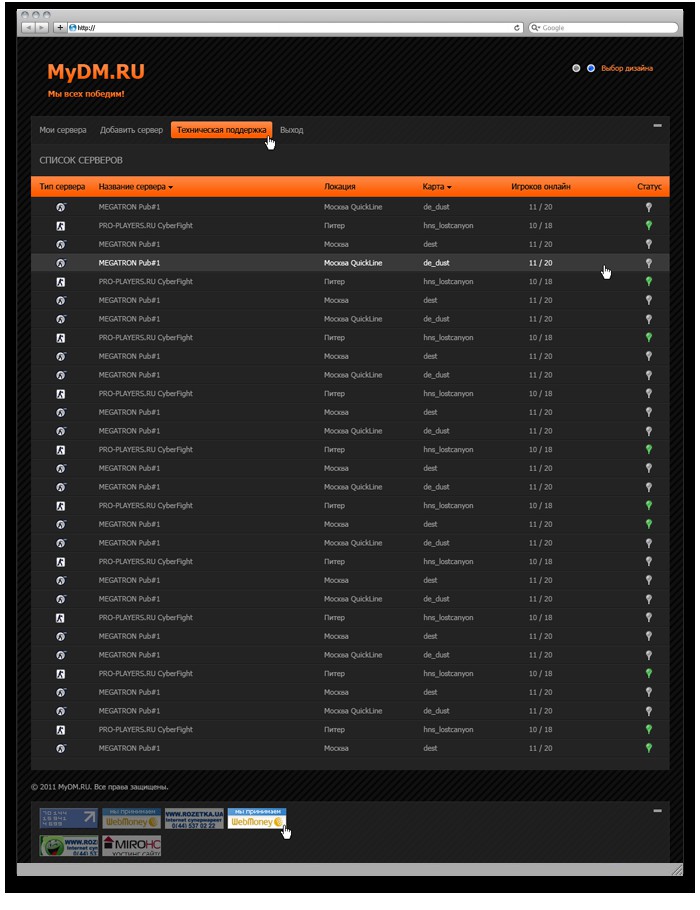Click server type icon of first PRO-PLAYERS.RU row
Screen dimensions: 700x910
pos(60,226)
